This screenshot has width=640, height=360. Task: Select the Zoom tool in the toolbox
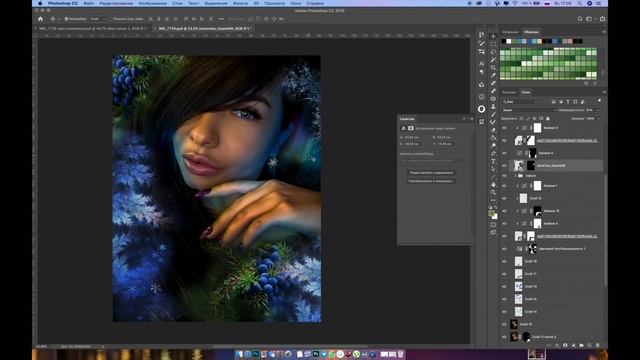click(x=493, y=192)
